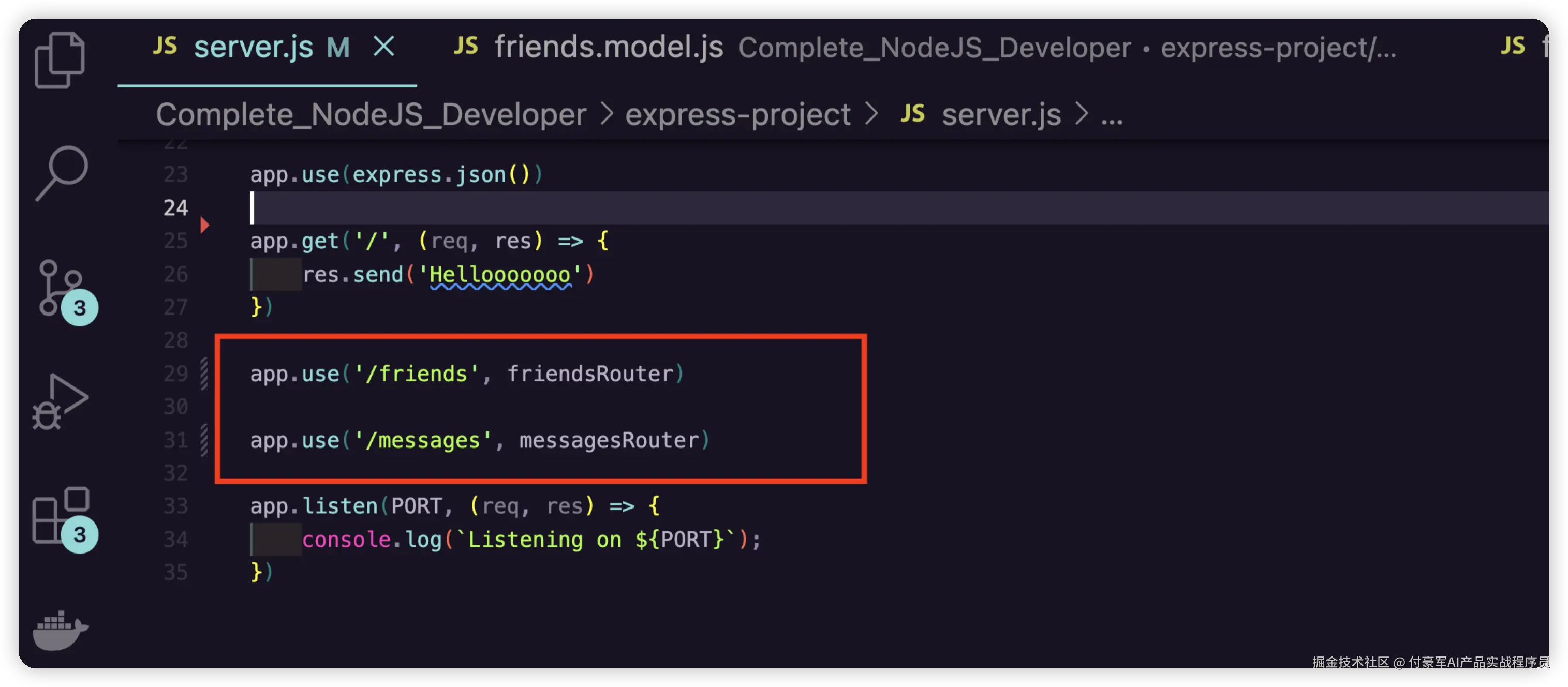
Task: Open the Run and Debug view
Action: pyautogui.click(x=60, y=401)
